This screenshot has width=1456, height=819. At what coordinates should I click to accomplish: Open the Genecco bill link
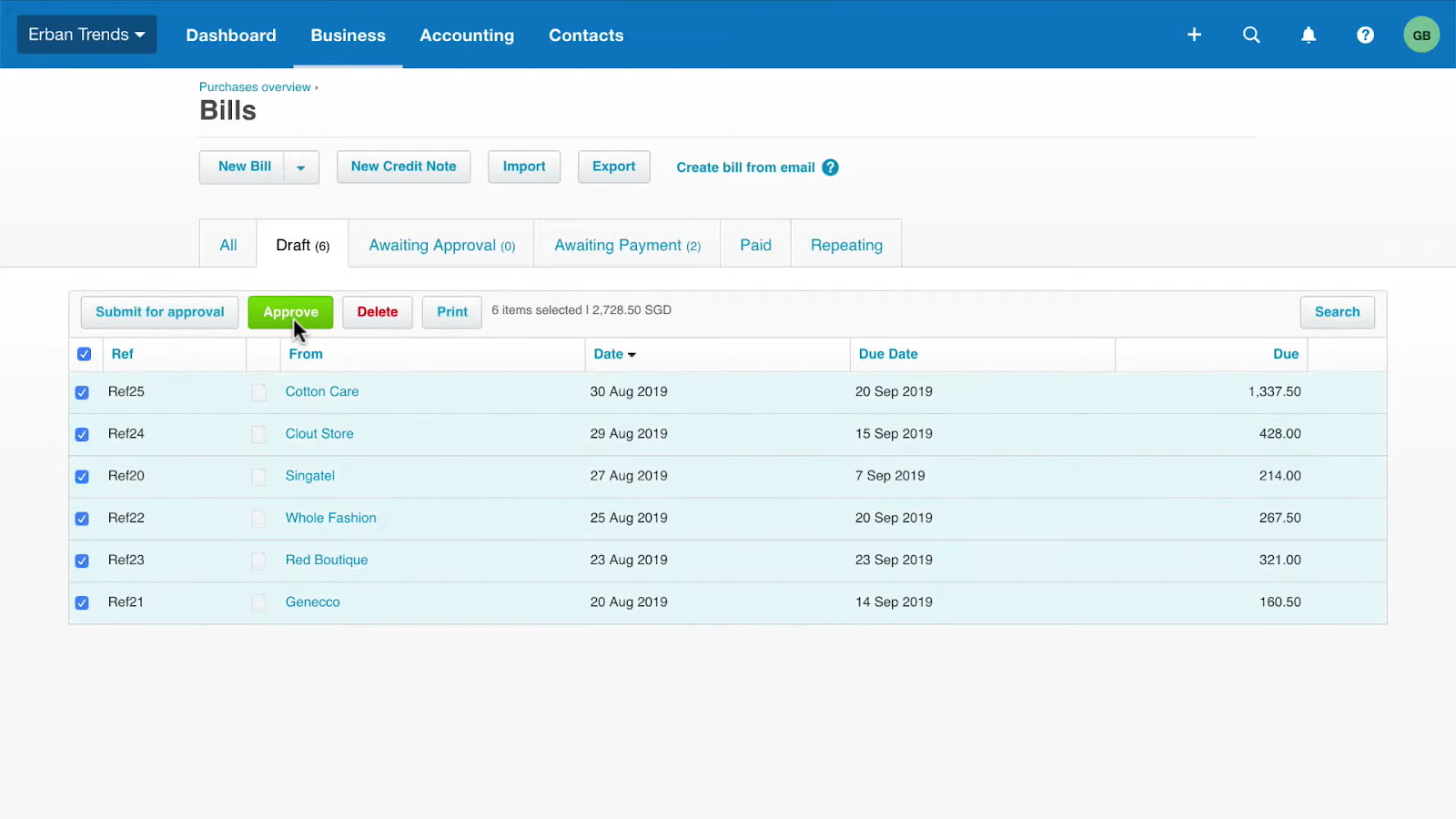click(312, 602)
